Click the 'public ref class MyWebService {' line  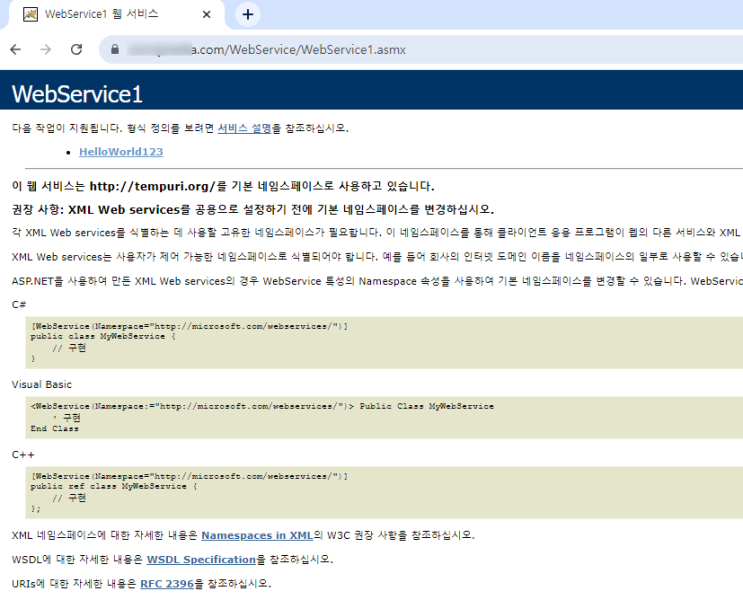click(114, 486)
